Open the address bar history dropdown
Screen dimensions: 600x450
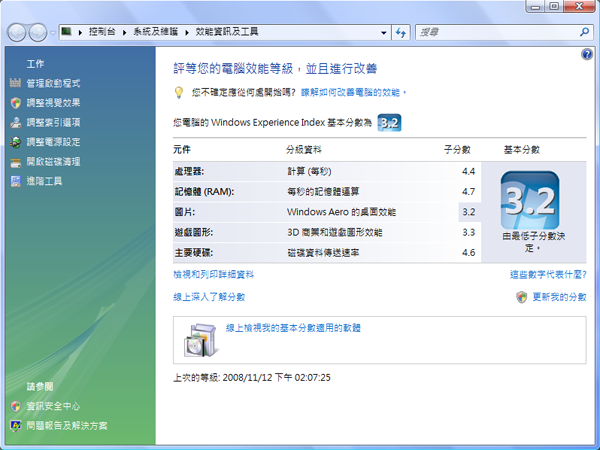click(x=383, y=33)
